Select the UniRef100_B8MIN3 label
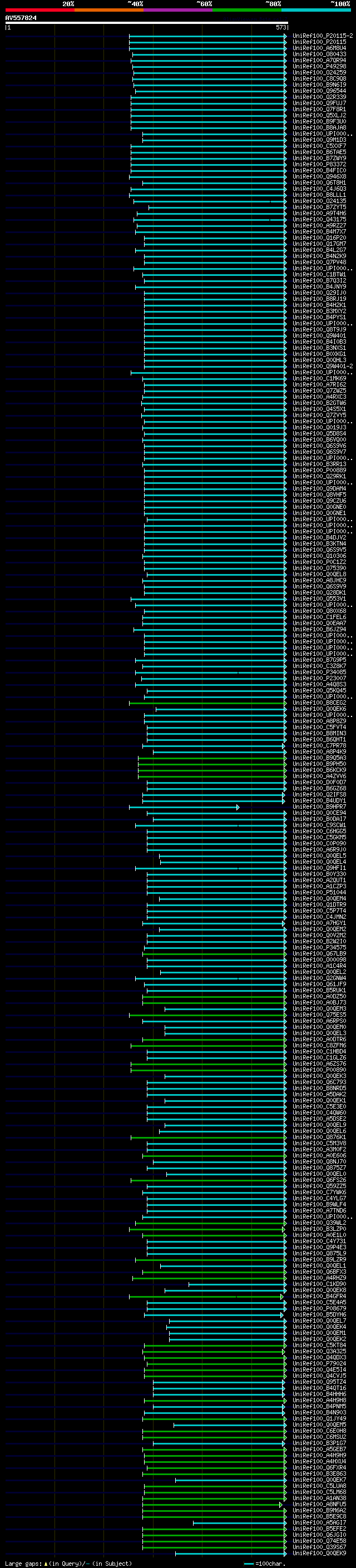356x1568 pixels. point(319,734)
